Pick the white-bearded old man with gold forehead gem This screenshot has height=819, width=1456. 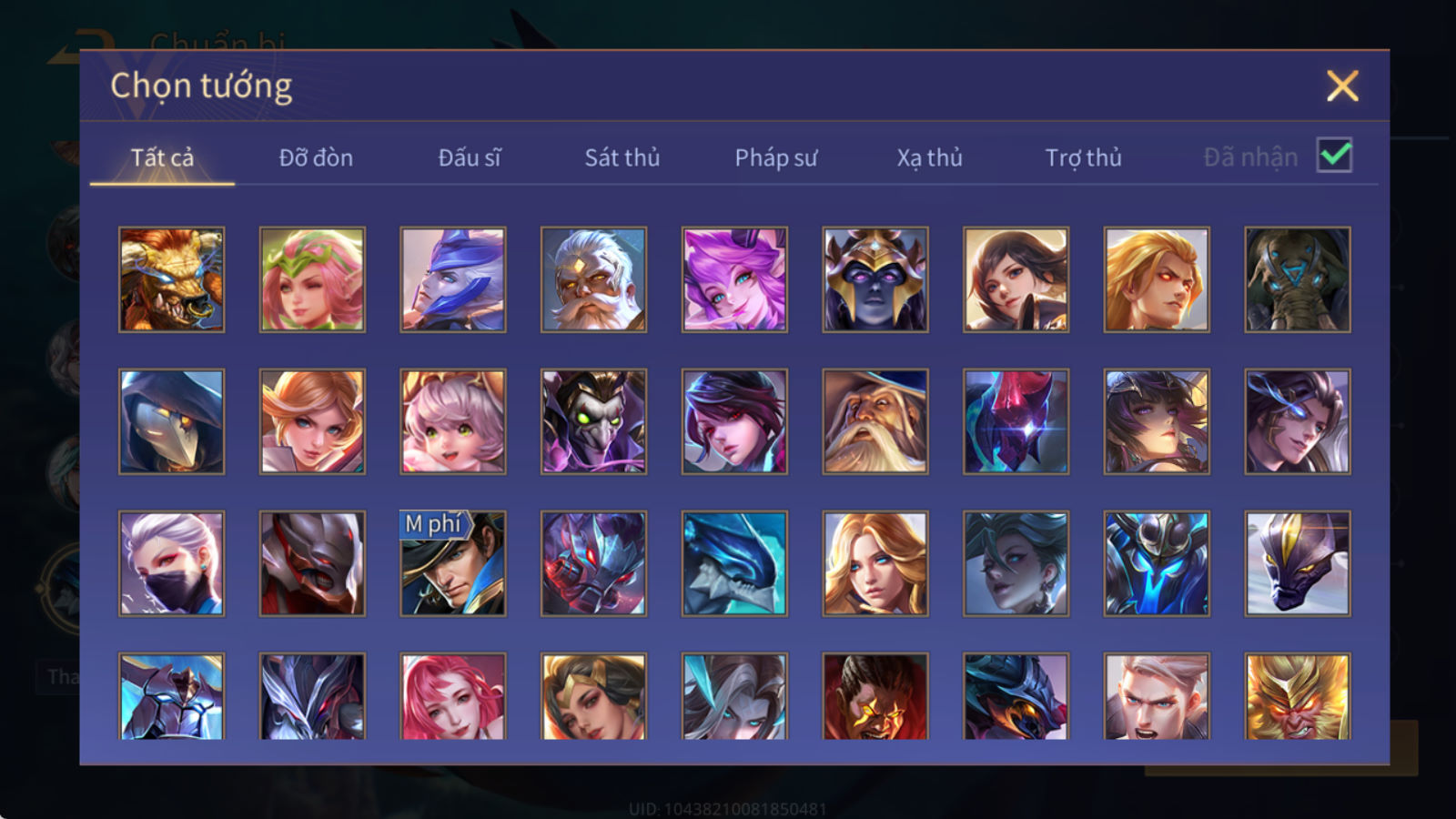coord(593,279)
